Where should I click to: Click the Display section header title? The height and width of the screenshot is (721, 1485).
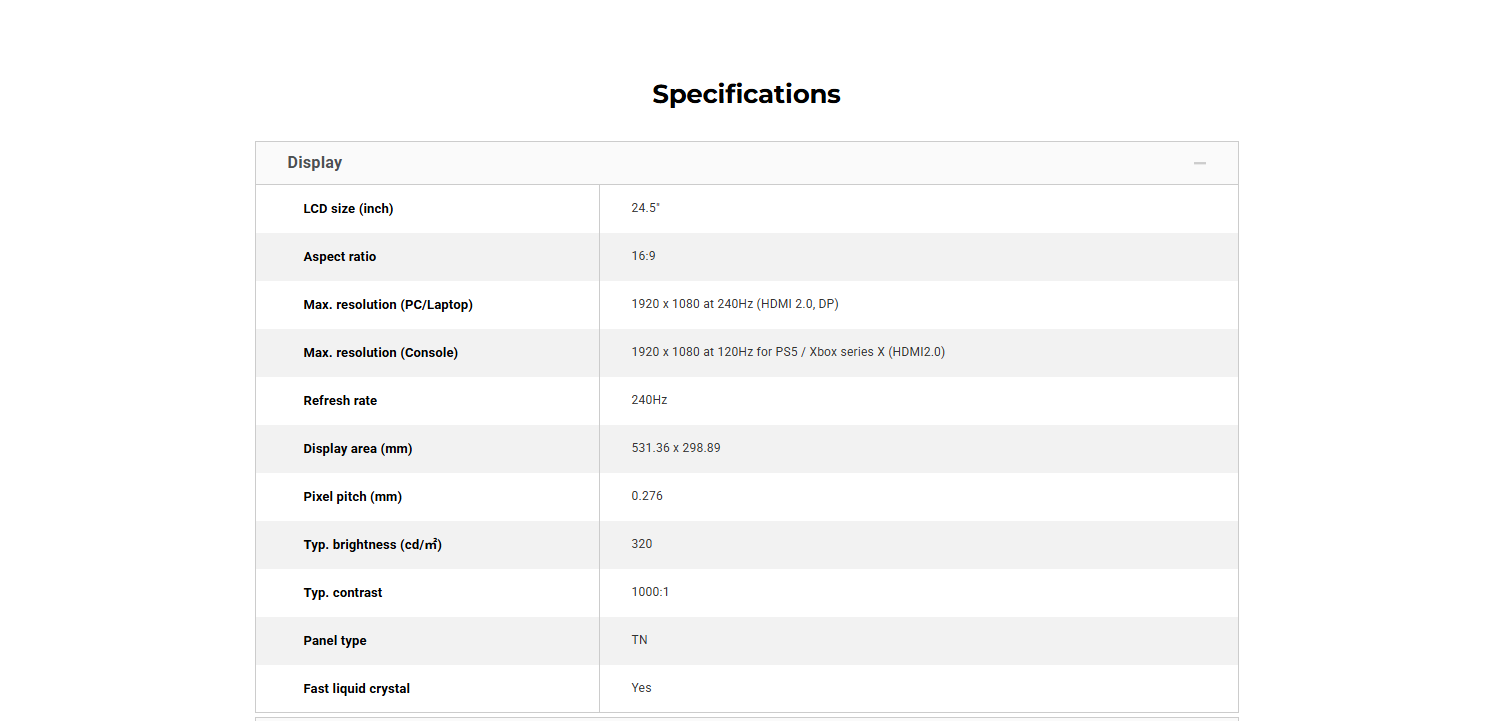(314, 163)
